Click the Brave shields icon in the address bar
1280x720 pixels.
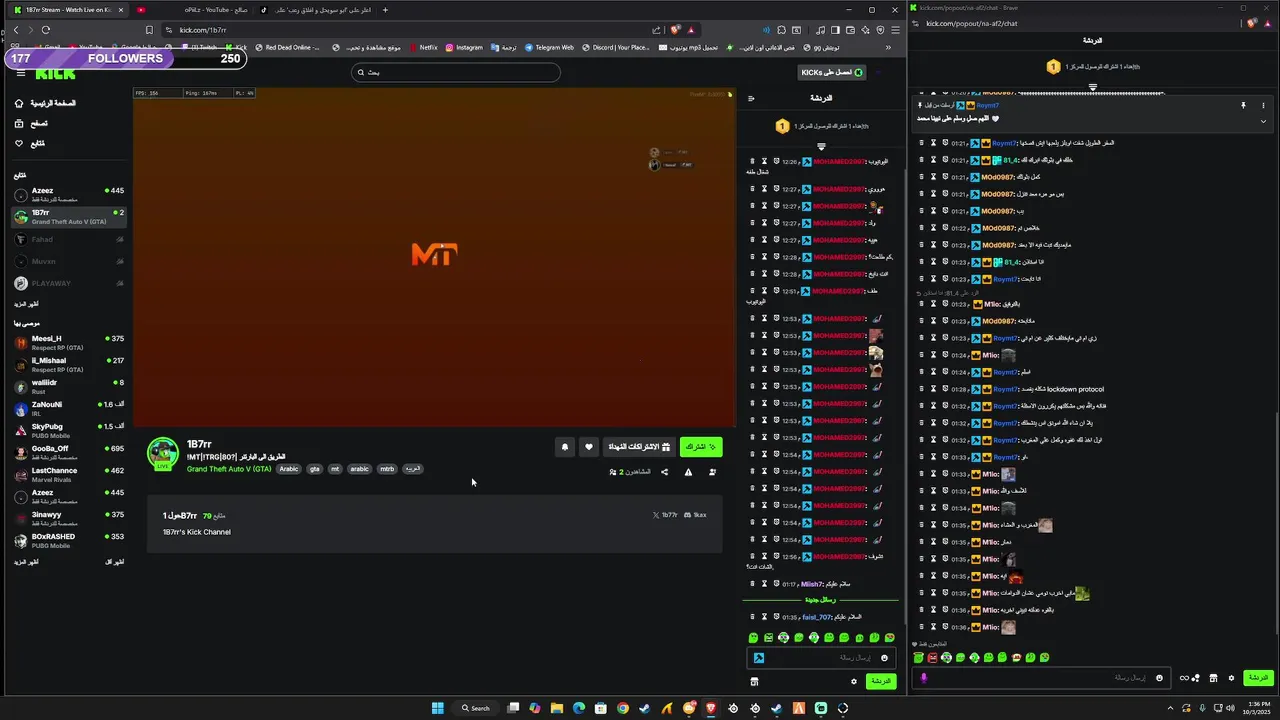[x=676, y=30]
